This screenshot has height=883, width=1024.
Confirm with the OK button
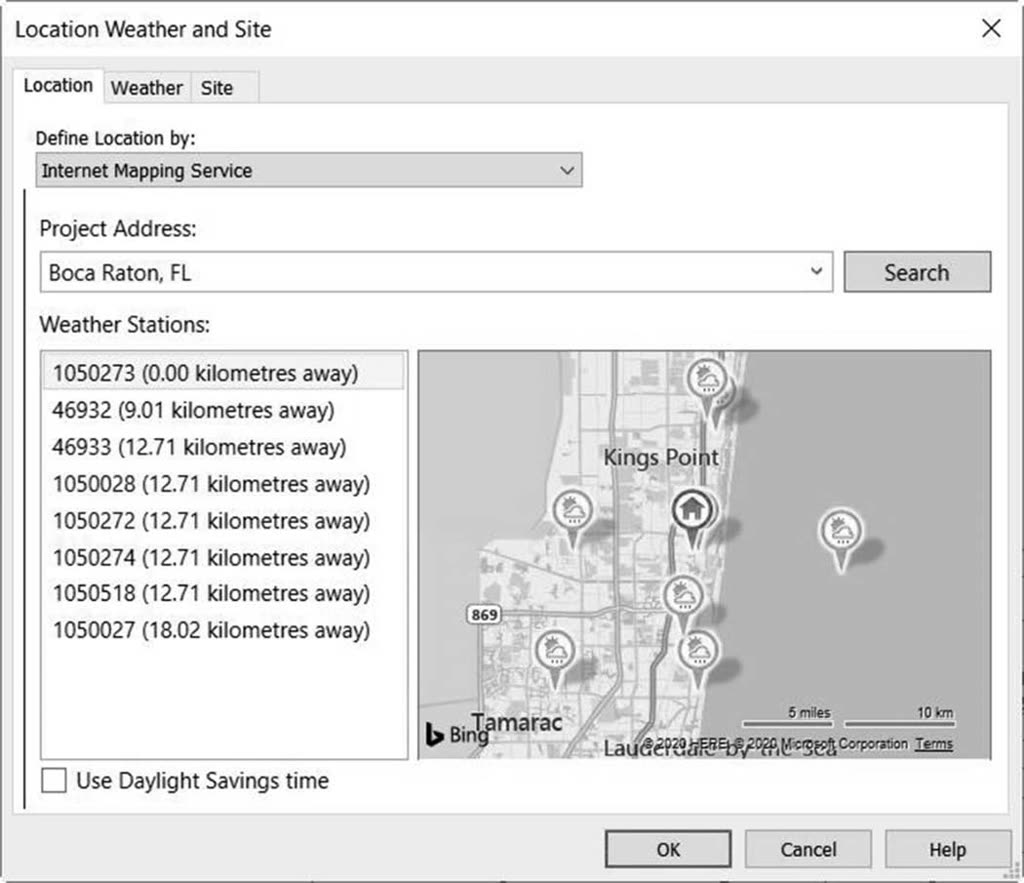point(668,849)
